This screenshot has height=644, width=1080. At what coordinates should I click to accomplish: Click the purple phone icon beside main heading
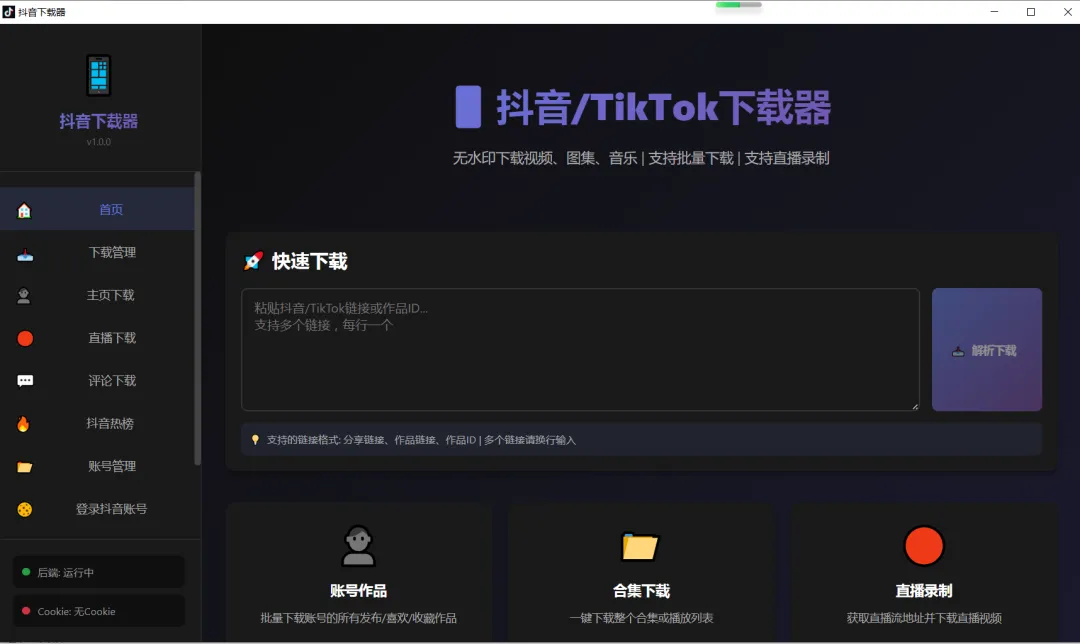[468, 107]
